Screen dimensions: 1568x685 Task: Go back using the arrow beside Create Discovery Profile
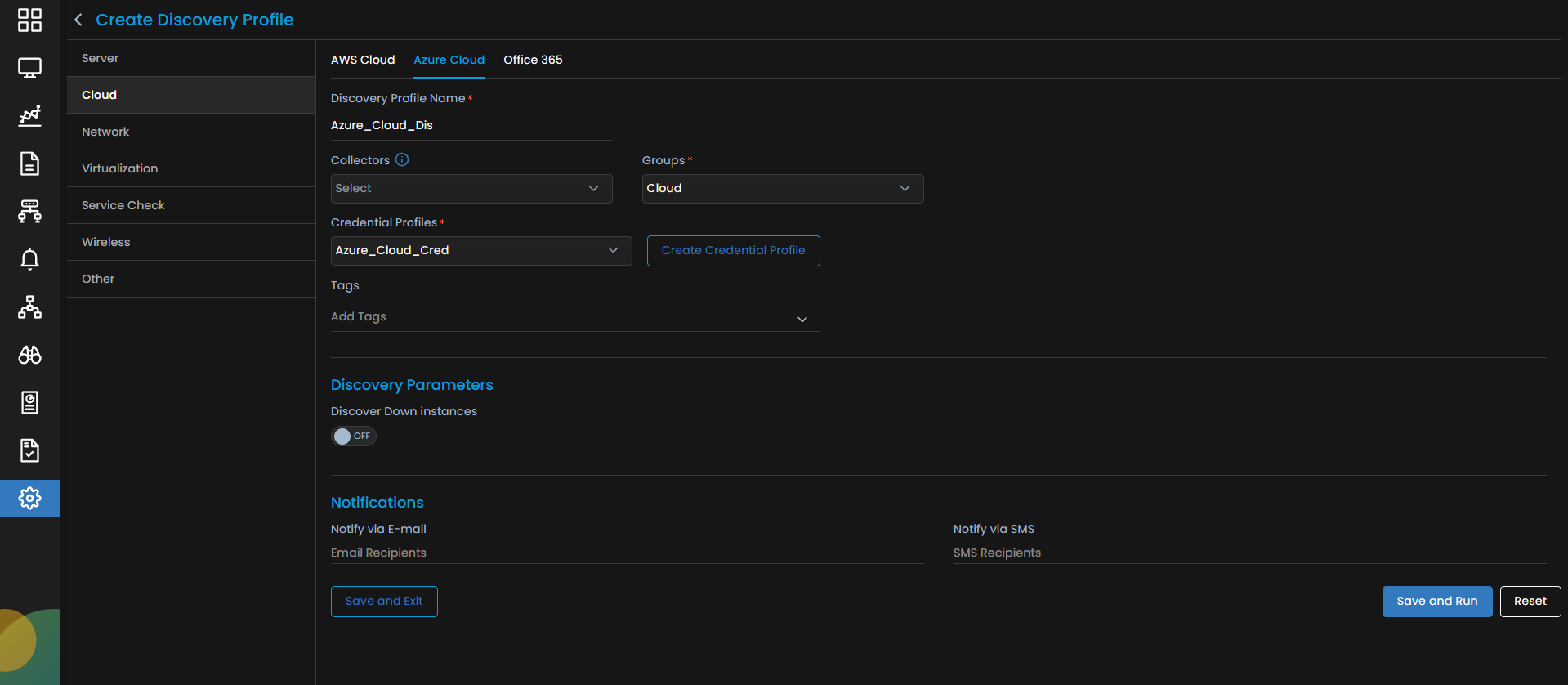(78, 20)
